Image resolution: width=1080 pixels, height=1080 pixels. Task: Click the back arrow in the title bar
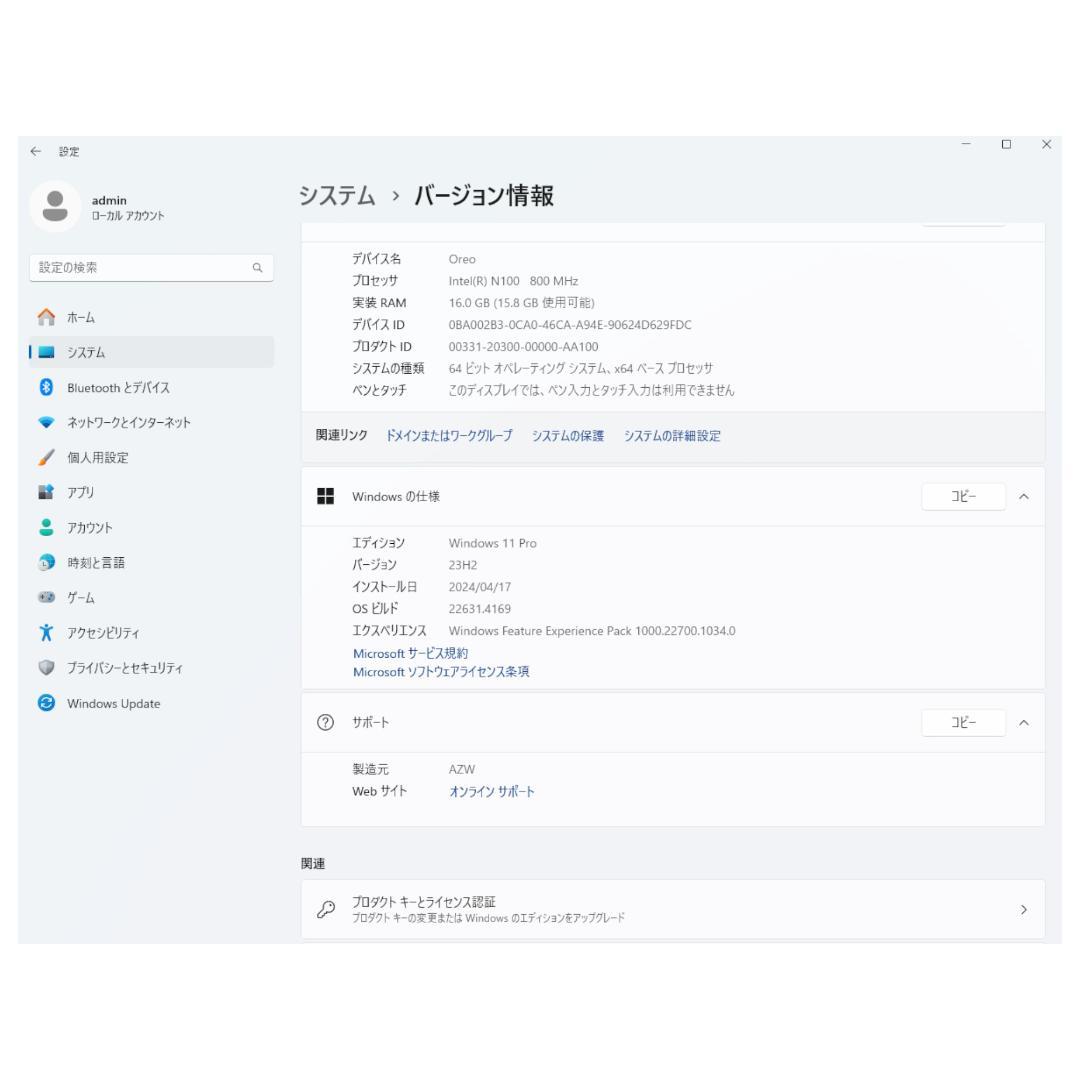coord(35,151)
